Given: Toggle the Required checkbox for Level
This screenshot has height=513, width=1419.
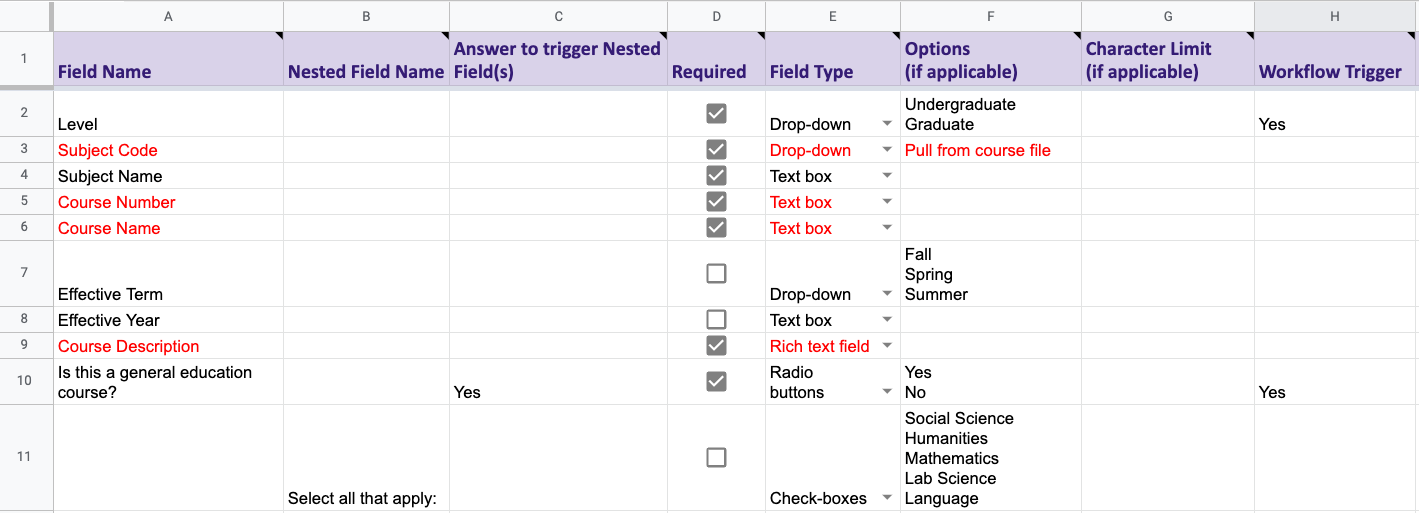Looking at the screenshot, I should point(716,113).
